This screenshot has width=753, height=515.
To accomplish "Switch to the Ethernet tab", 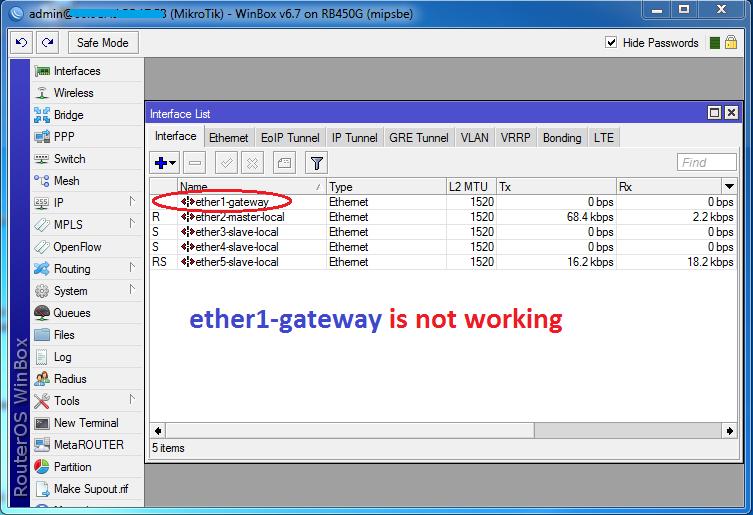I will tap(229, 138).
